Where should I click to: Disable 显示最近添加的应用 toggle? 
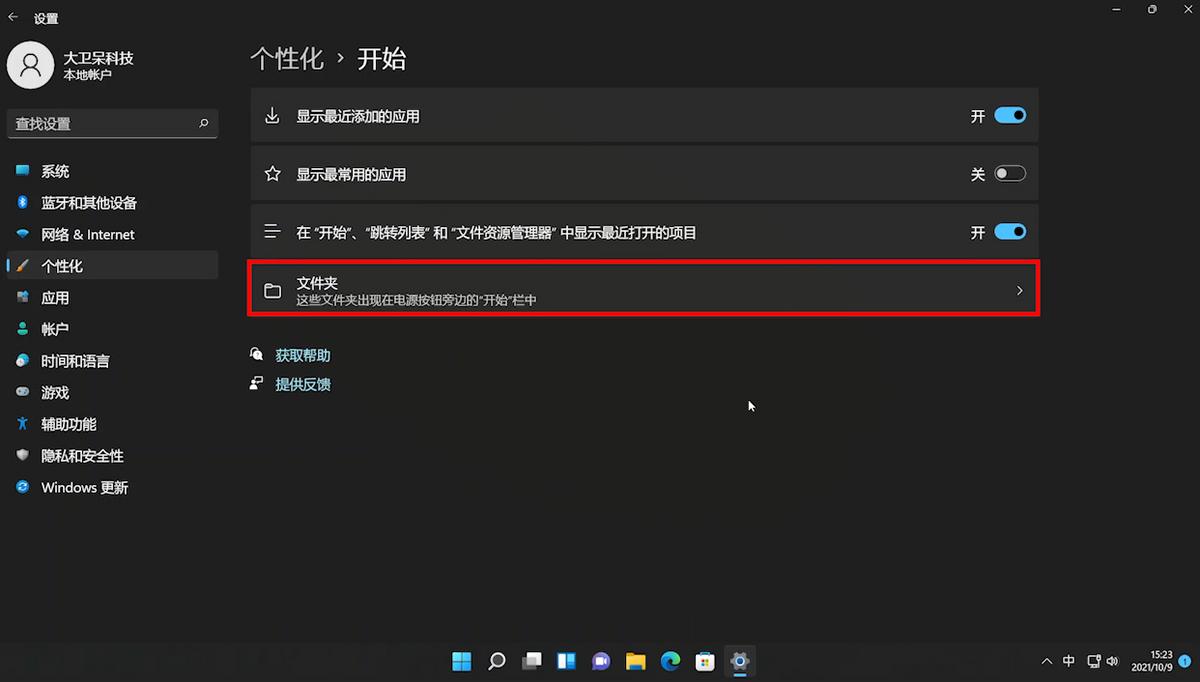[x=1009, y=115]
